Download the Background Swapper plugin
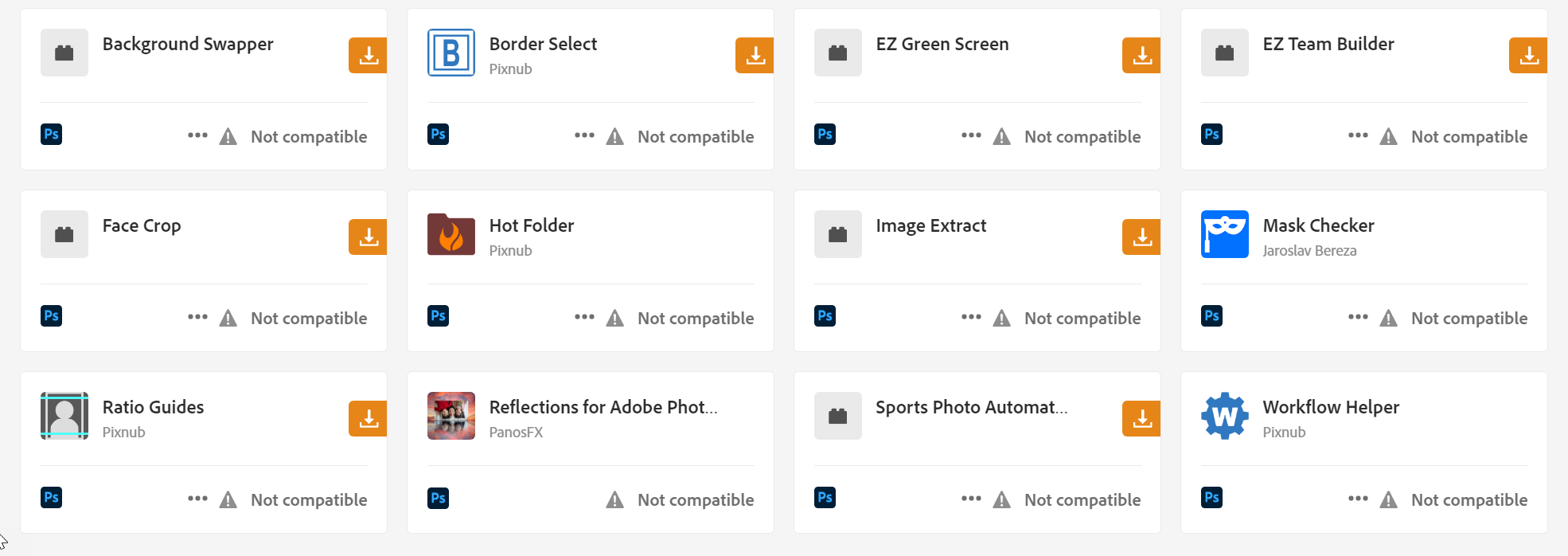This screenshot has height=556, width=1568. tap(368, 55)
